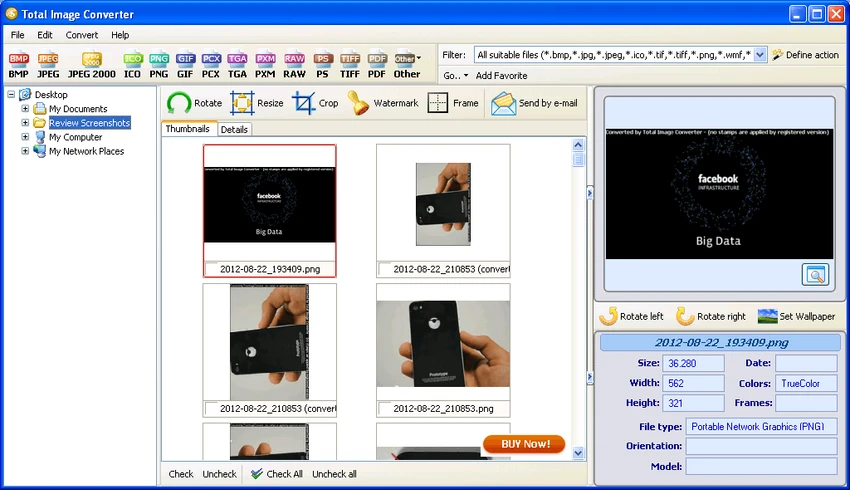Choose the PCX format icon

pyautogui.click(x=211, y=65)
